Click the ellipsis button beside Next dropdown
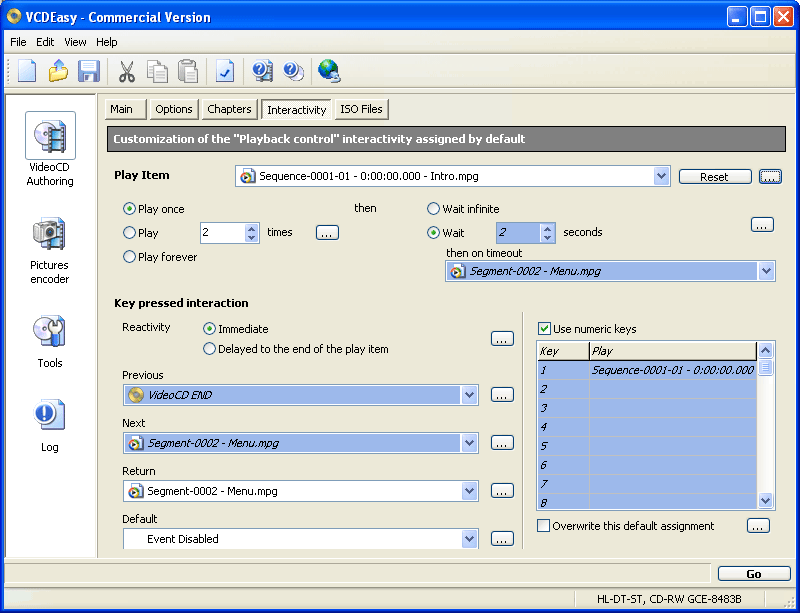This screenshot has width=800, height=613. 502,443
